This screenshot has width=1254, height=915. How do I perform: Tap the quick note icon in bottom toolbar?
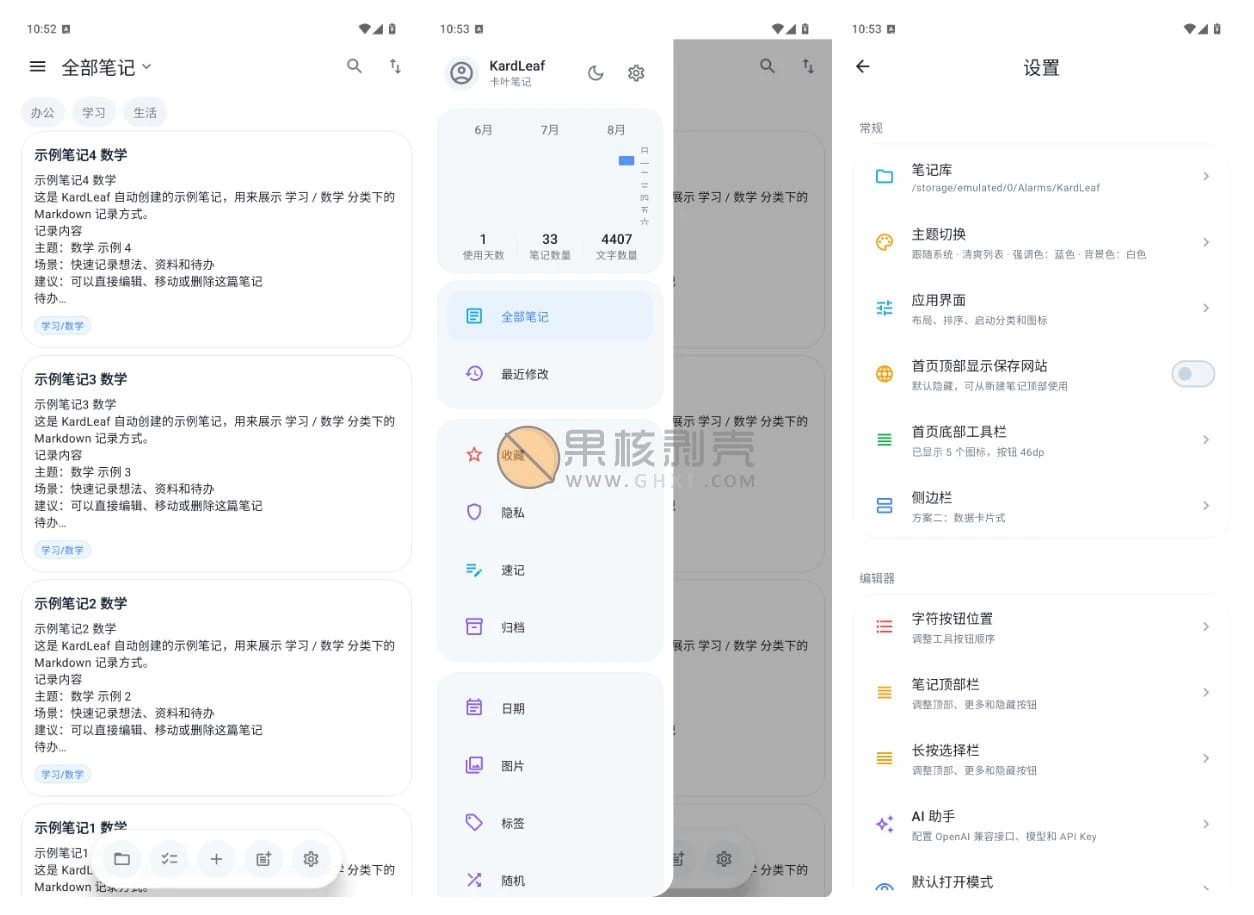[264, 859]
